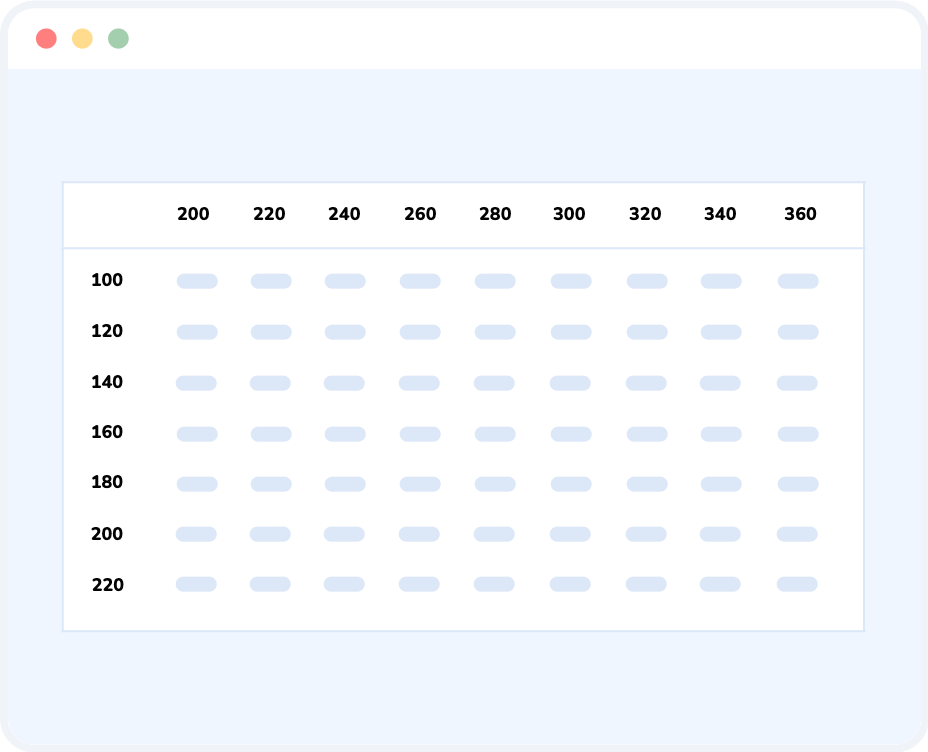Click the yellow minimize dot in the title bar
Viewport: 928px width, 752px height.
click(82, 38)
